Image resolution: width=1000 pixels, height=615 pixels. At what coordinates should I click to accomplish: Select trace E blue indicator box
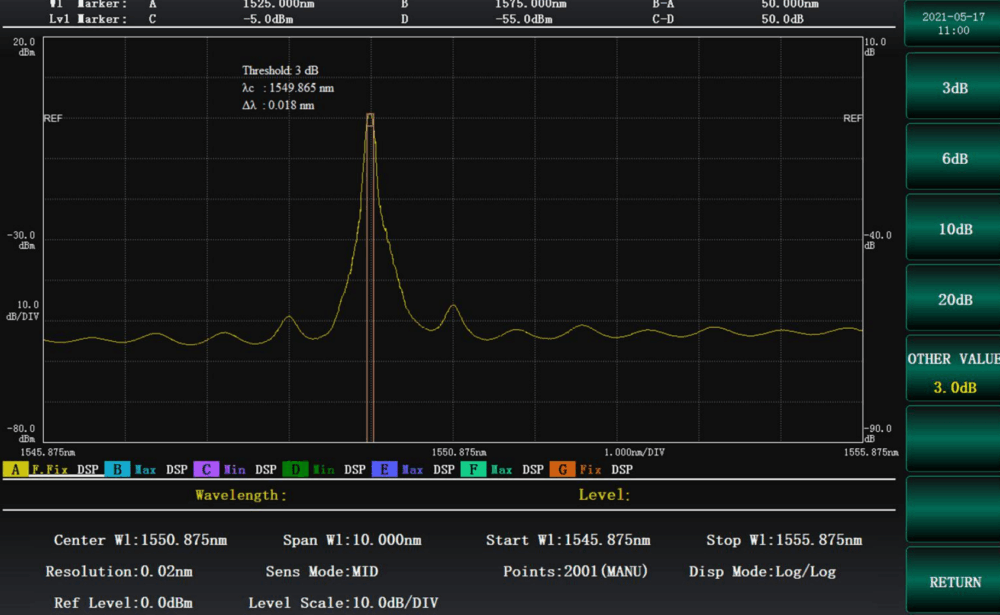[x=384, y=469]
